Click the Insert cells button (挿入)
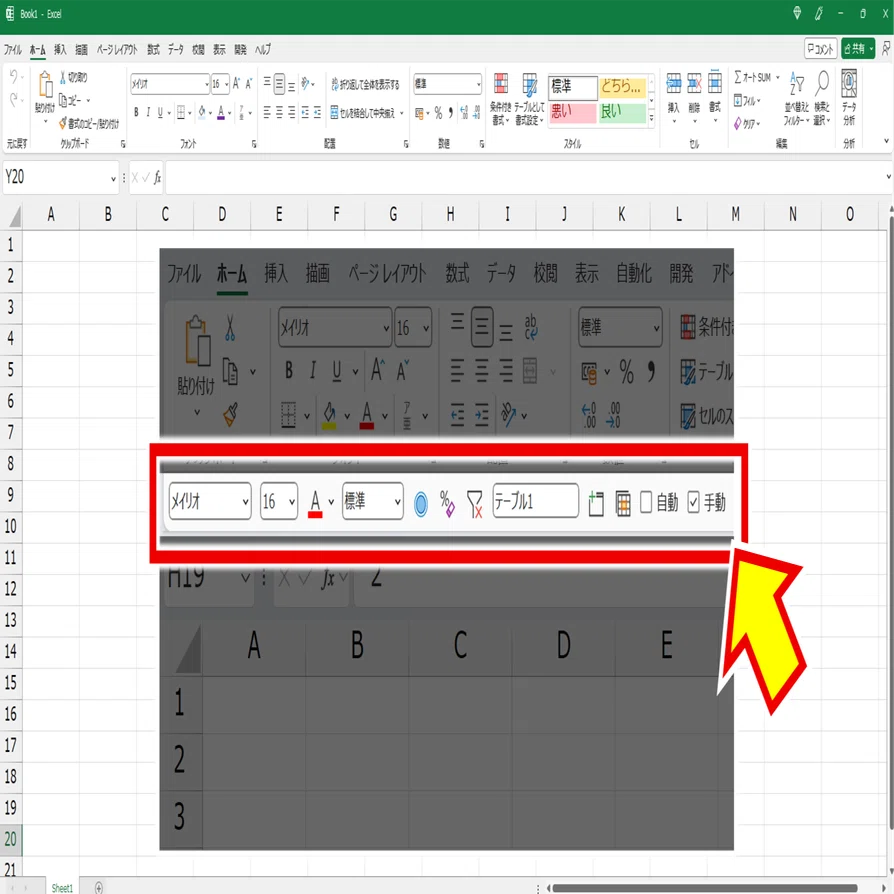The image size is (894, 894). pyautogui.click(x=673, y=96)
